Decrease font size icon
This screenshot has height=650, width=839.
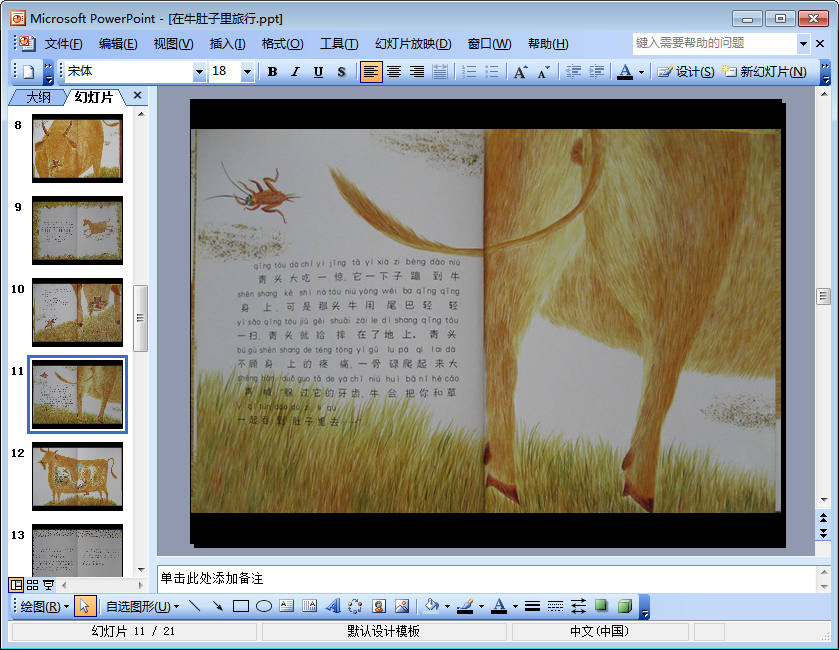click(544, 72)
